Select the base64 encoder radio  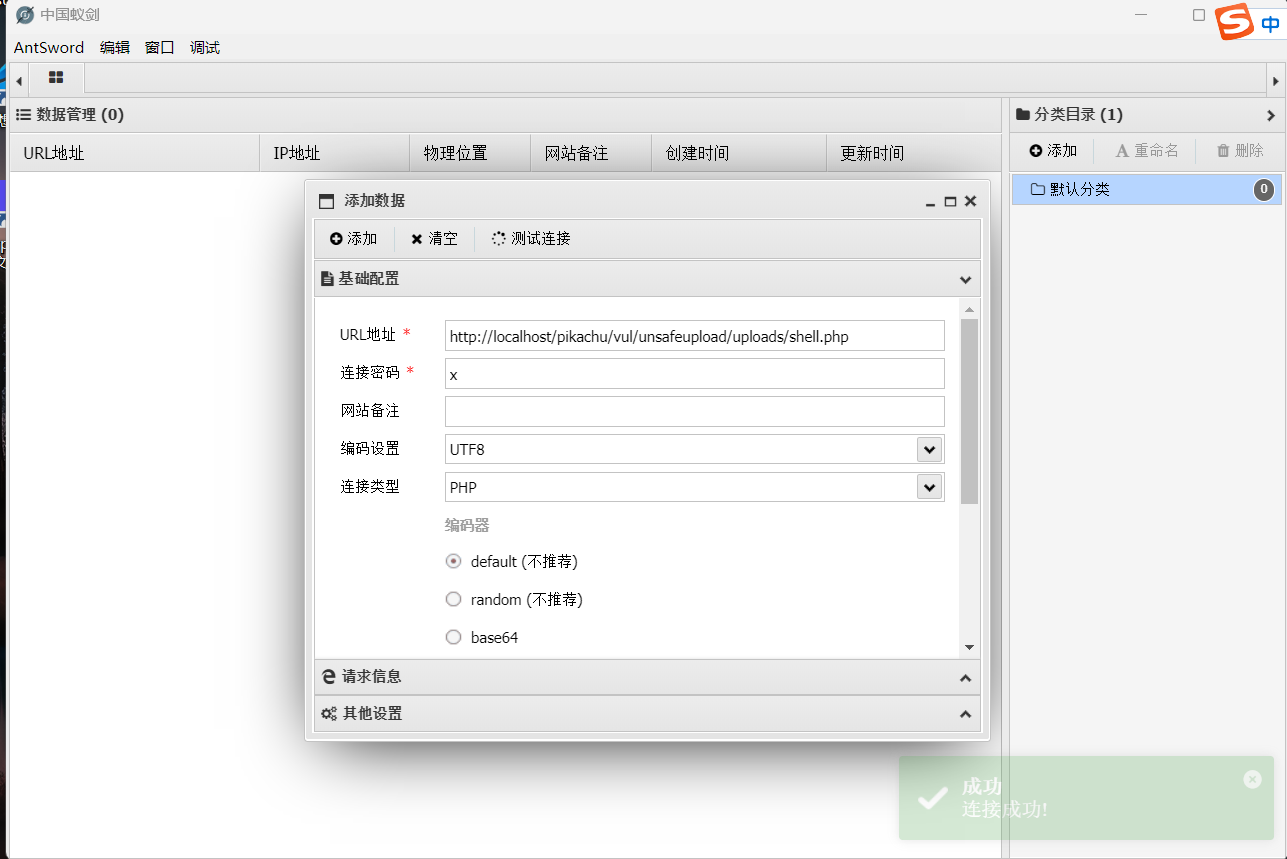[x=453, y=637]
